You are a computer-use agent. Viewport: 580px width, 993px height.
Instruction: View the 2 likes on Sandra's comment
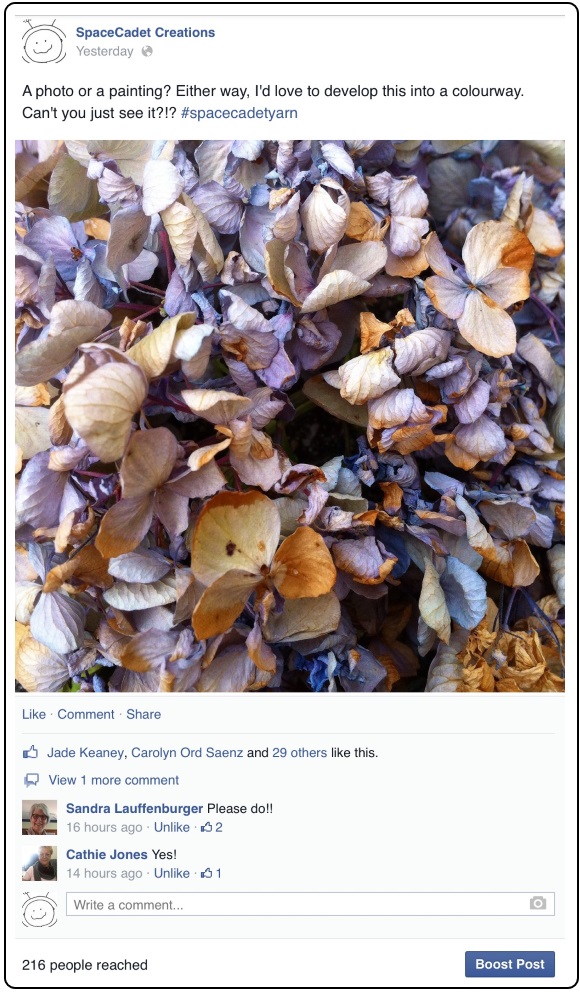click(x=212, y=827)
